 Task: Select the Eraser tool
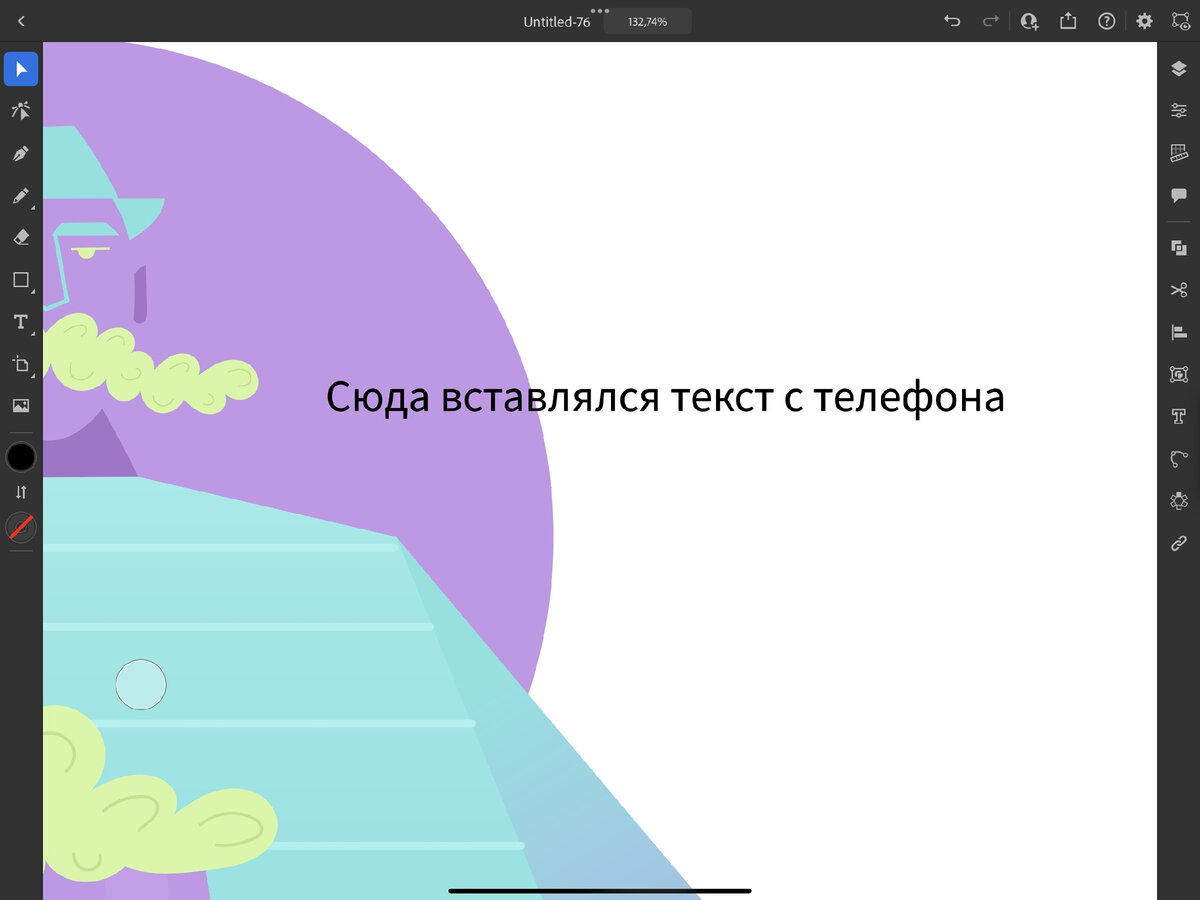tap(21, 237)
